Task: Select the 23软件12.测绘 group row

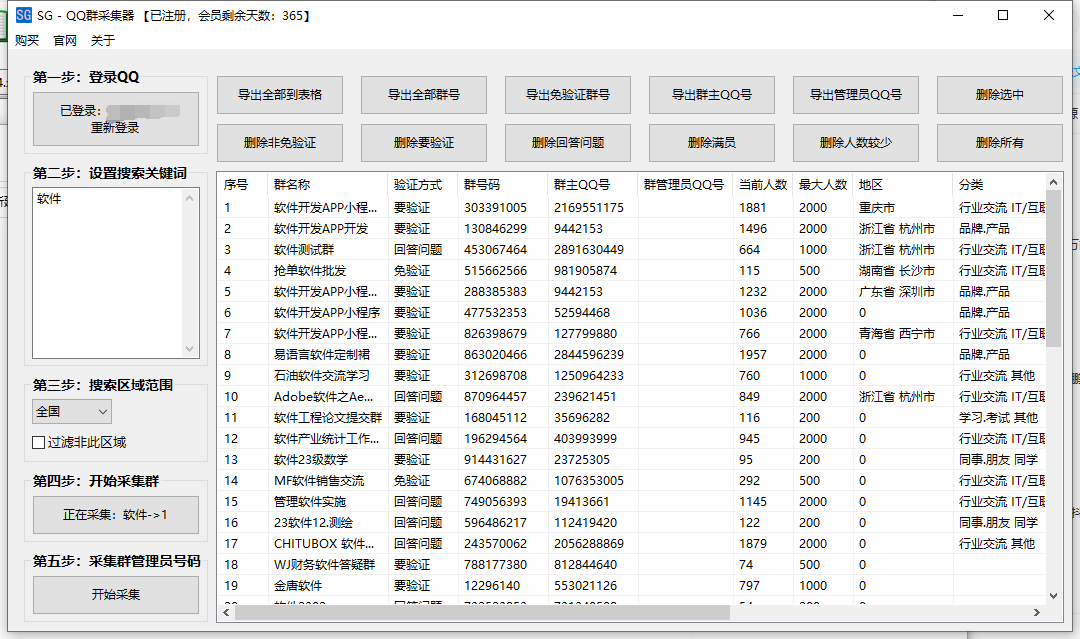Action: [x=632, y=523]
